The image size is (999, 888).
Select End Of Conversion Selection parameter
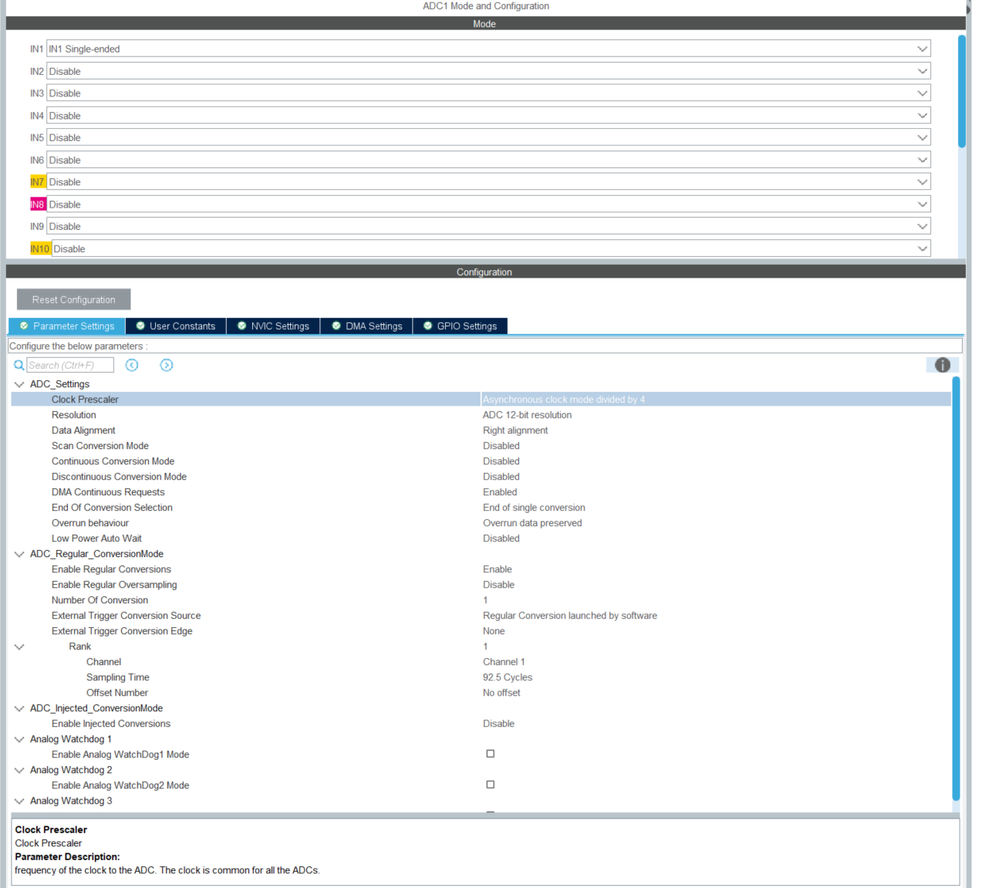(112, 508)
